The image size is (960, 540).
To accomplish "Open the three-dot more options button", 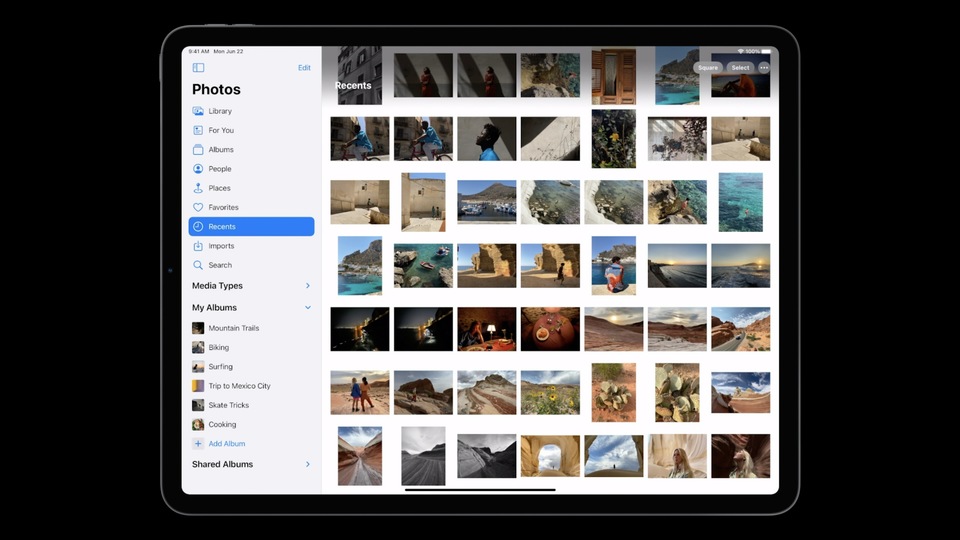I will pyautogui.click(x=763, y=68).
